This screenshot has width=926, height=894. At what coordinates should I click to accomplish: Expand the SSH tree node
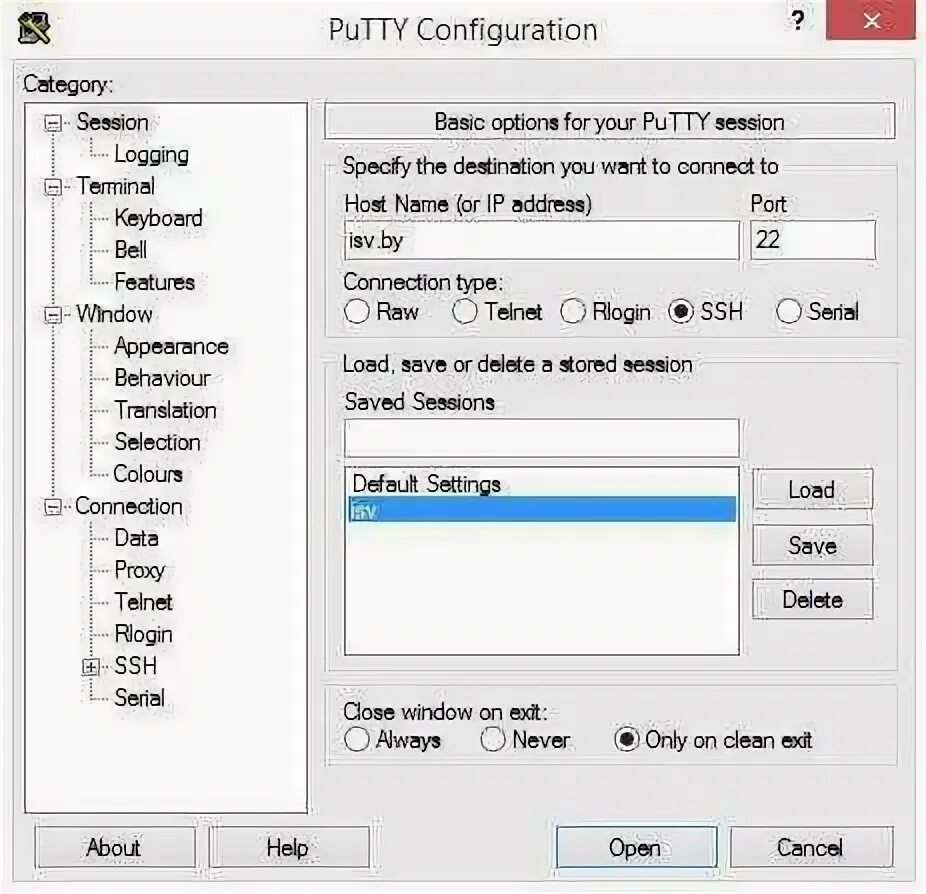(x=90, y=667)
